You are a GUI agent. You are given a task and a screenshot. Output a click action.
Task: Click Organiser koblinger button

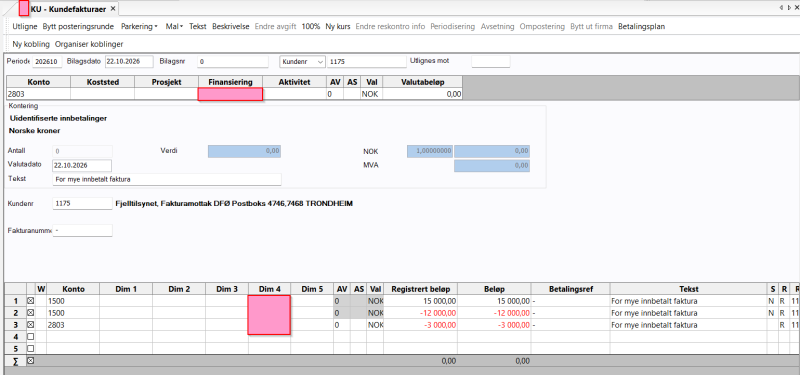(x=89, y=44)
